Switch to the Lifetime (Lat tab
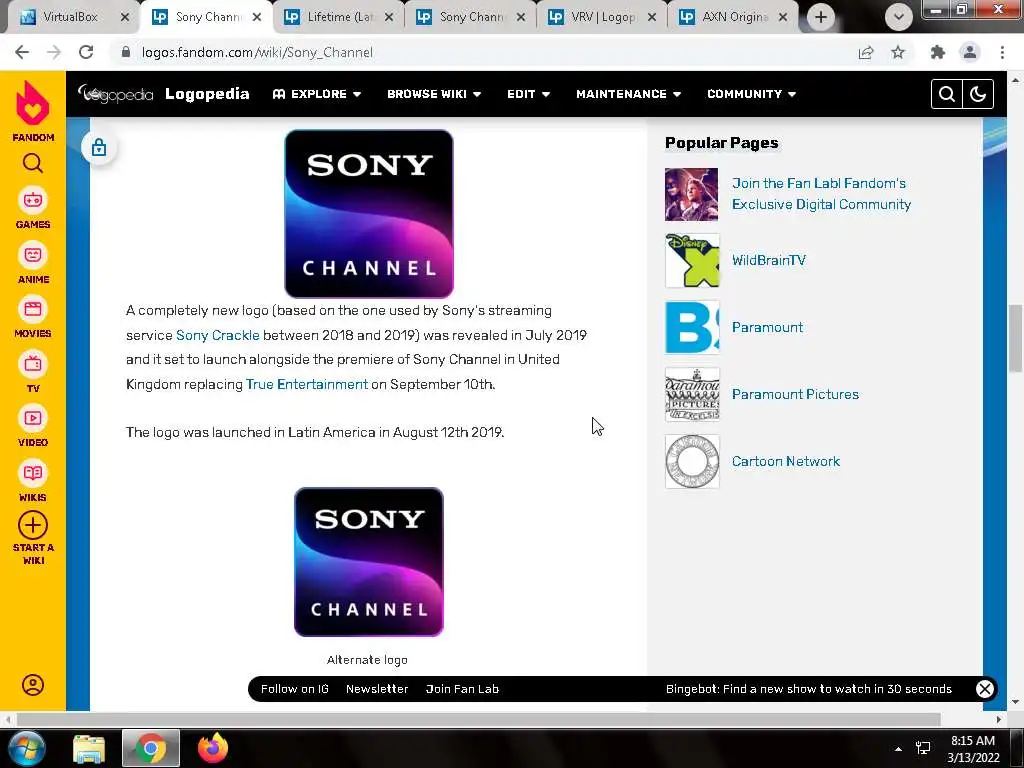1024x768 pixels. pyautogui.click(x=340, y=17)
